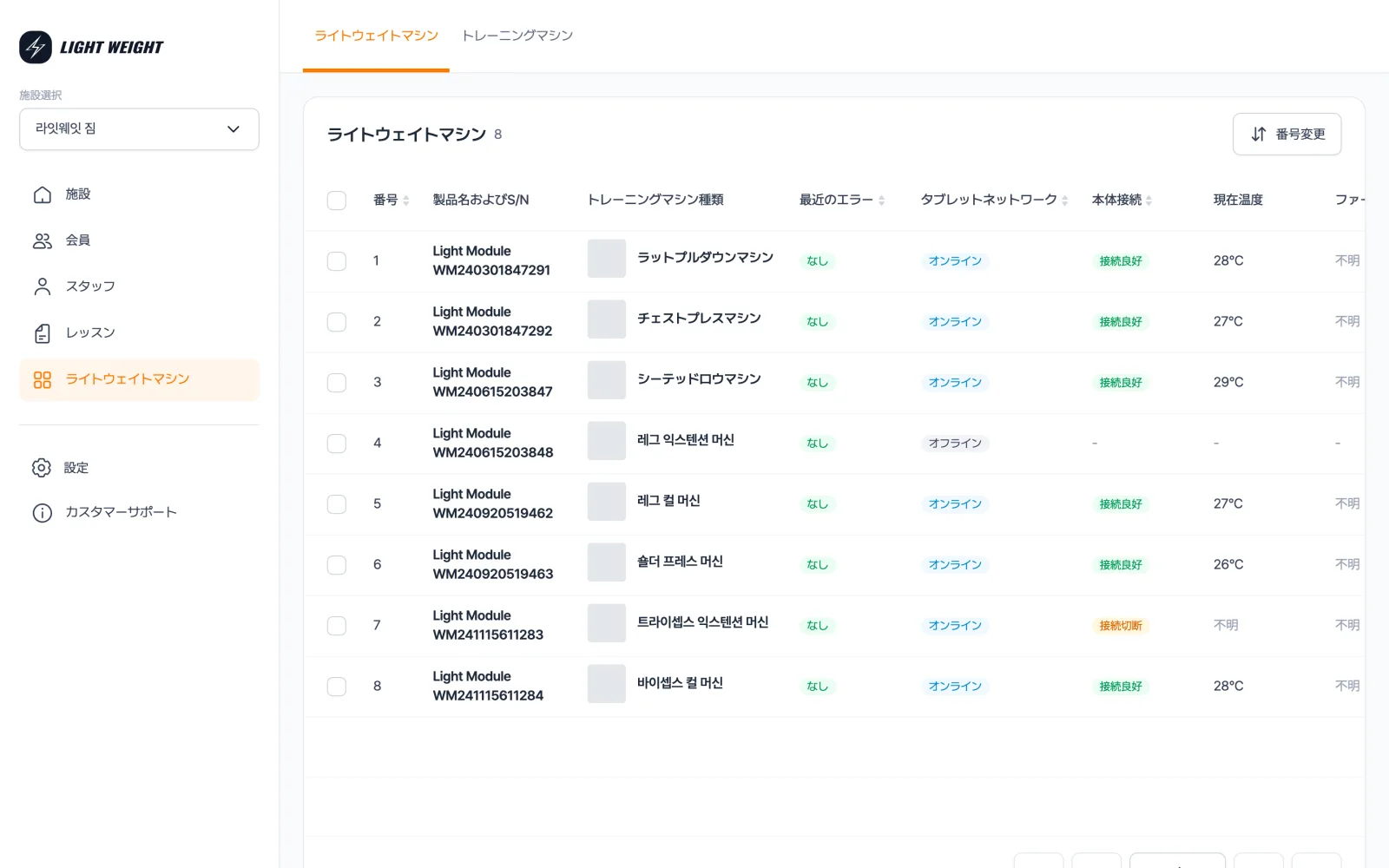The height and width of the screenshot is (868, 1389).
Task: Click the シーテッドロウマシン thumbnail
Action: pyautogui.click(x=606, y=380)
